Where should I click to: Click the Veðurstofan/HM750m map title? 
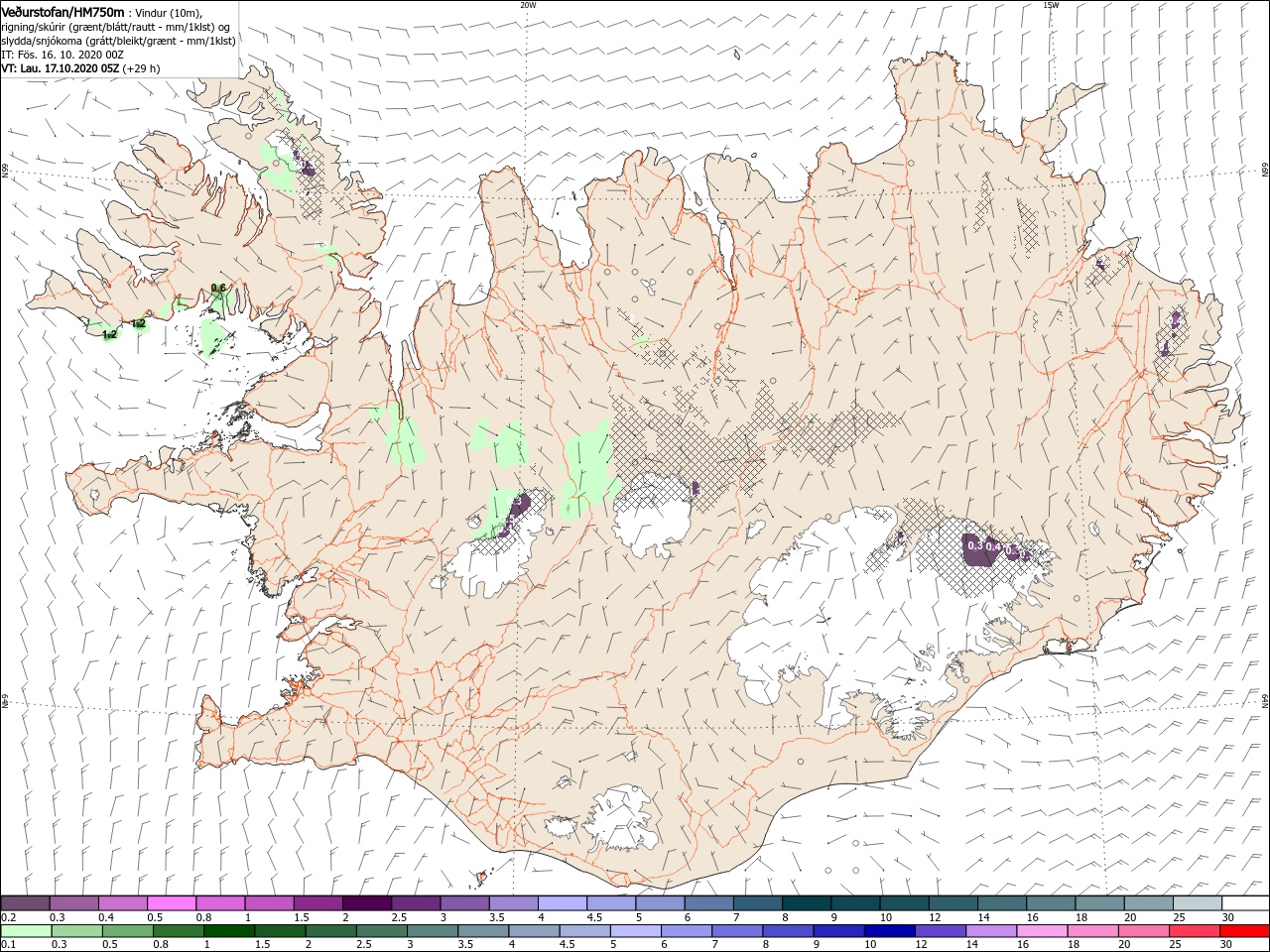[63, 11]
